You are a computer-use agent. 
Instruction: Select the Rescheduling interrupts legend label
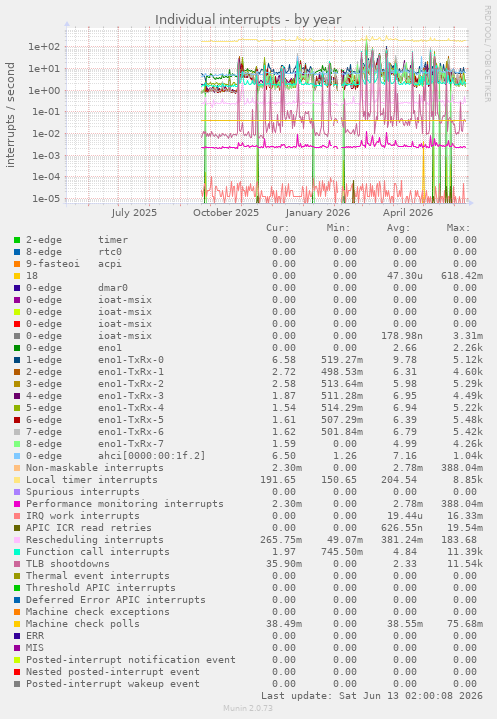pos(94,540)
